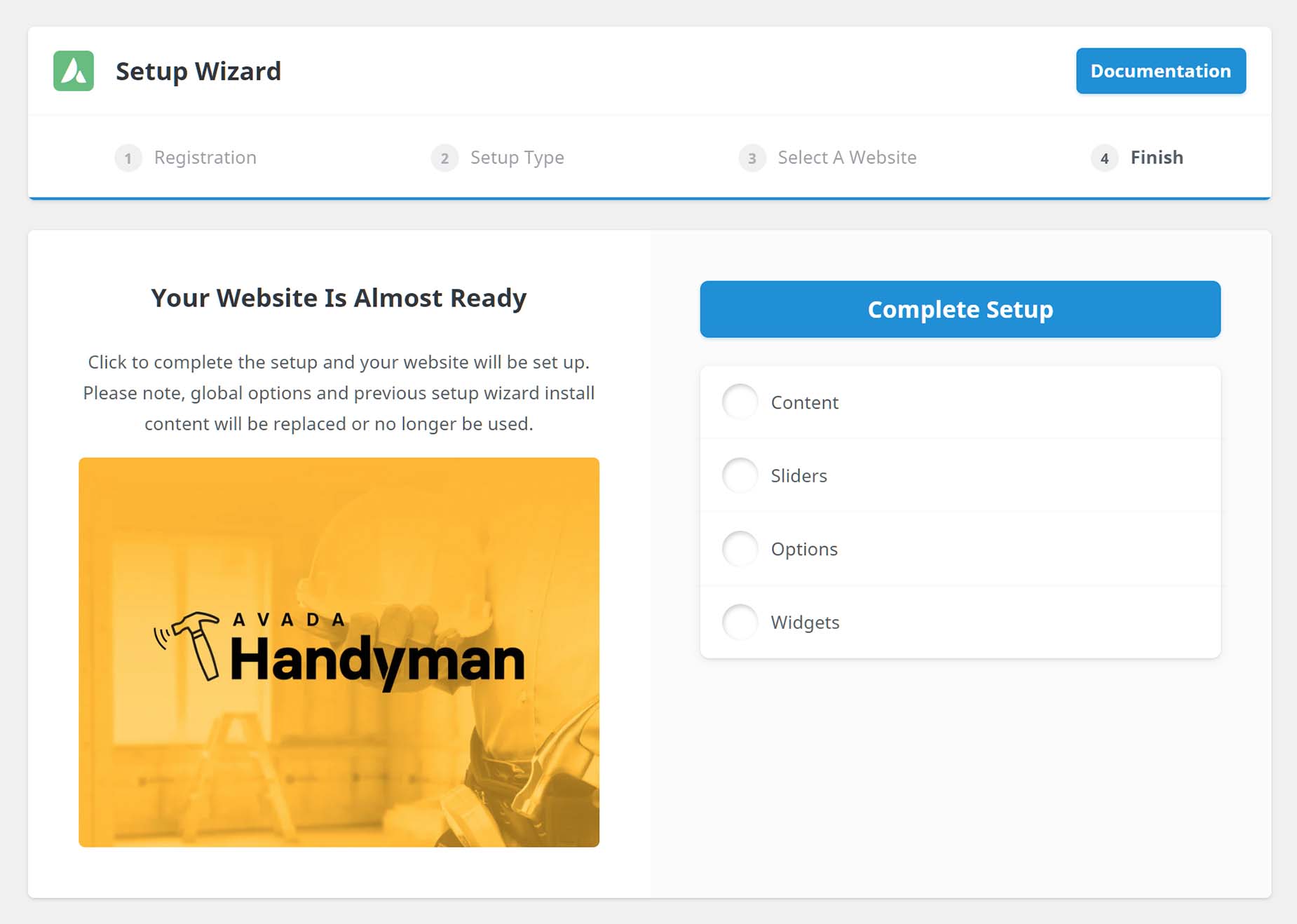This screenshot has width=1297, height=924.
Task: Click the 'Sliders' label text
Action: 799,475
